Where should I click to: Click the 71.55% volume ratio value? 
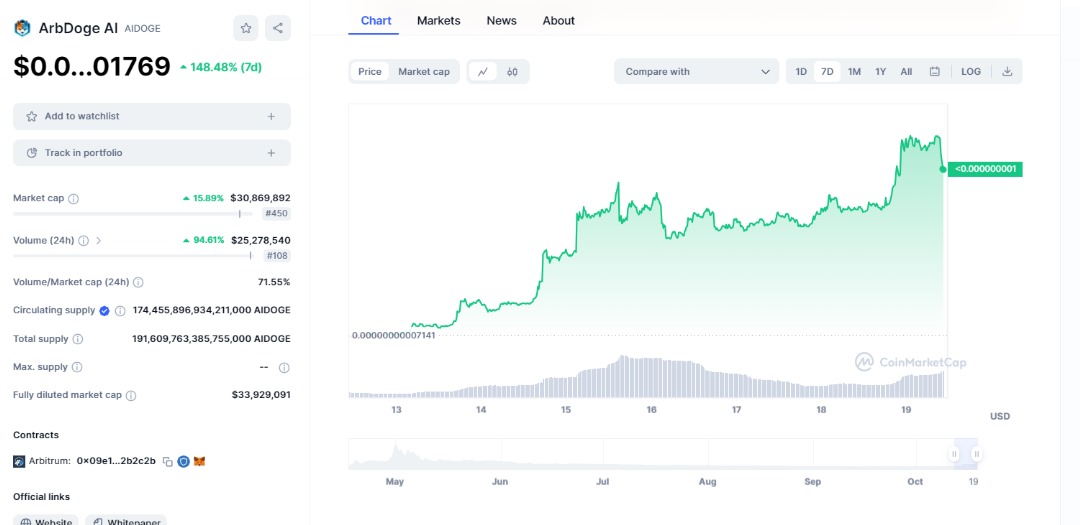273,282
